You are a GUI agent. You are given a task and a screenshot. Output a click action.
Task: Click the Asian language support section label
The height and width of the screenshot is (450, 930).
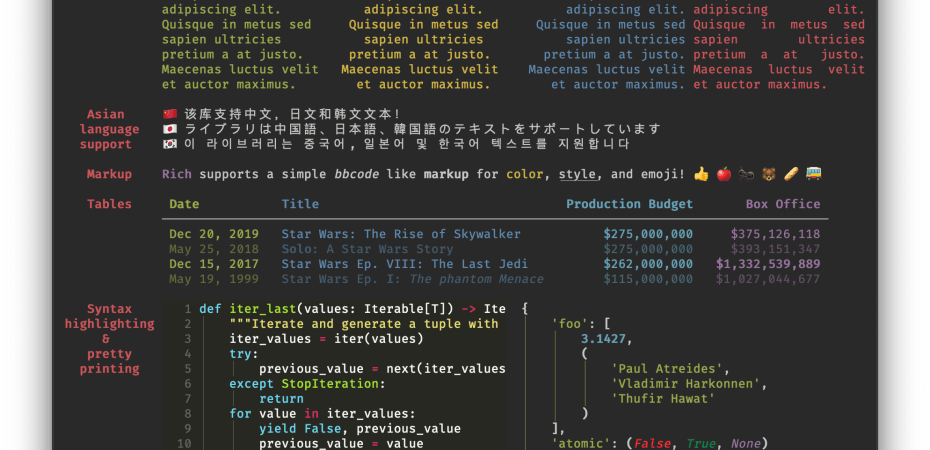(106, 130)
